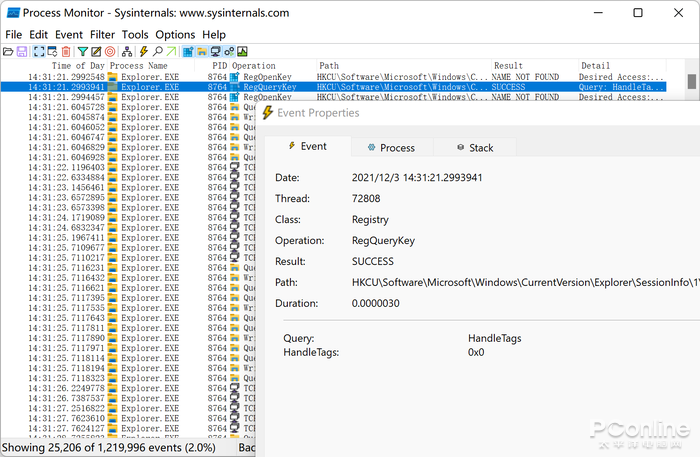Screen dimensions: 700x457
Task: Click the Save icon in the toolbar
Action: (x=22, y=51)
